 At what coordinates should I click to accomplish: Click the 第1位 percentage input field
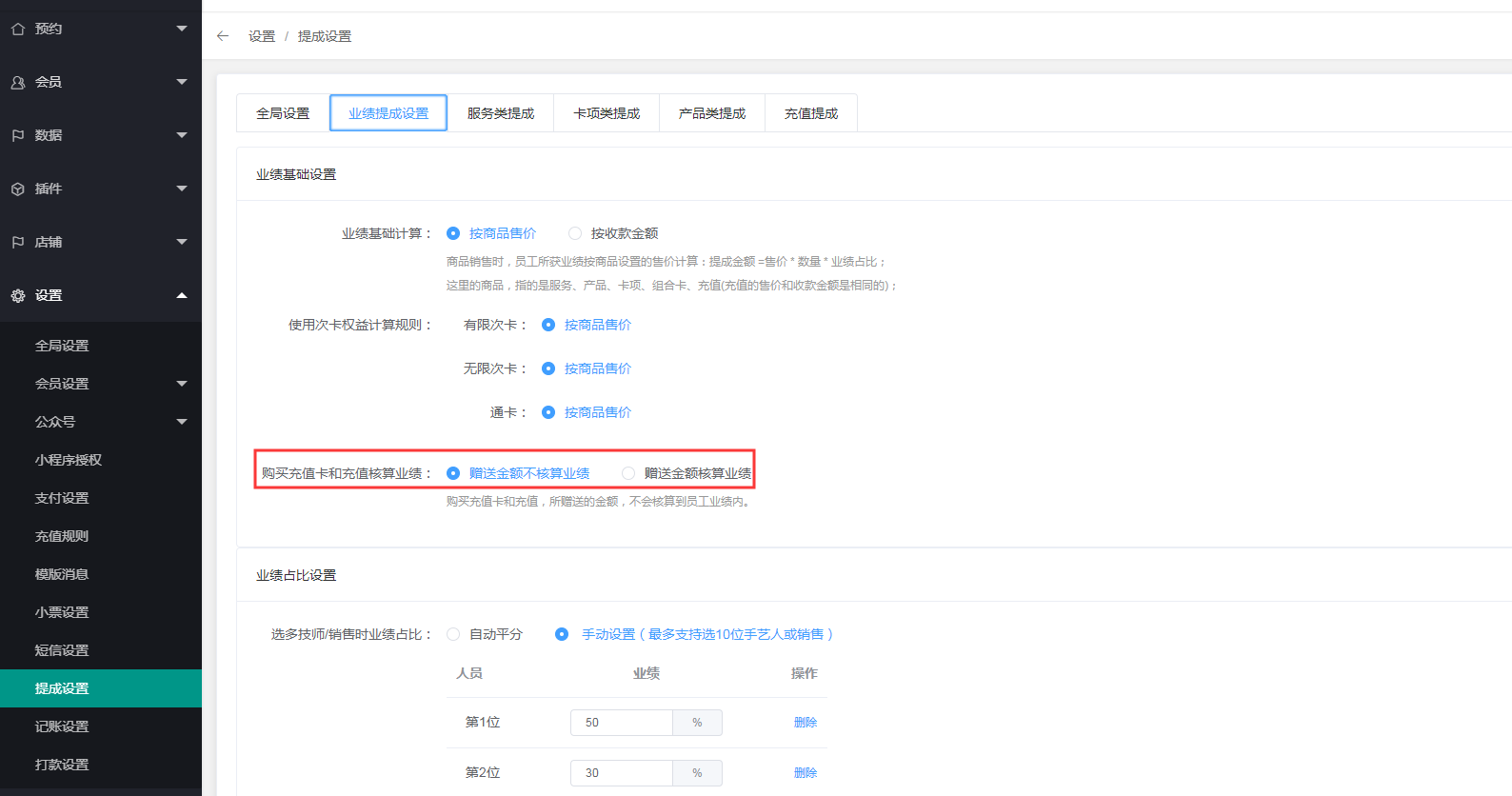coord(622,723)
